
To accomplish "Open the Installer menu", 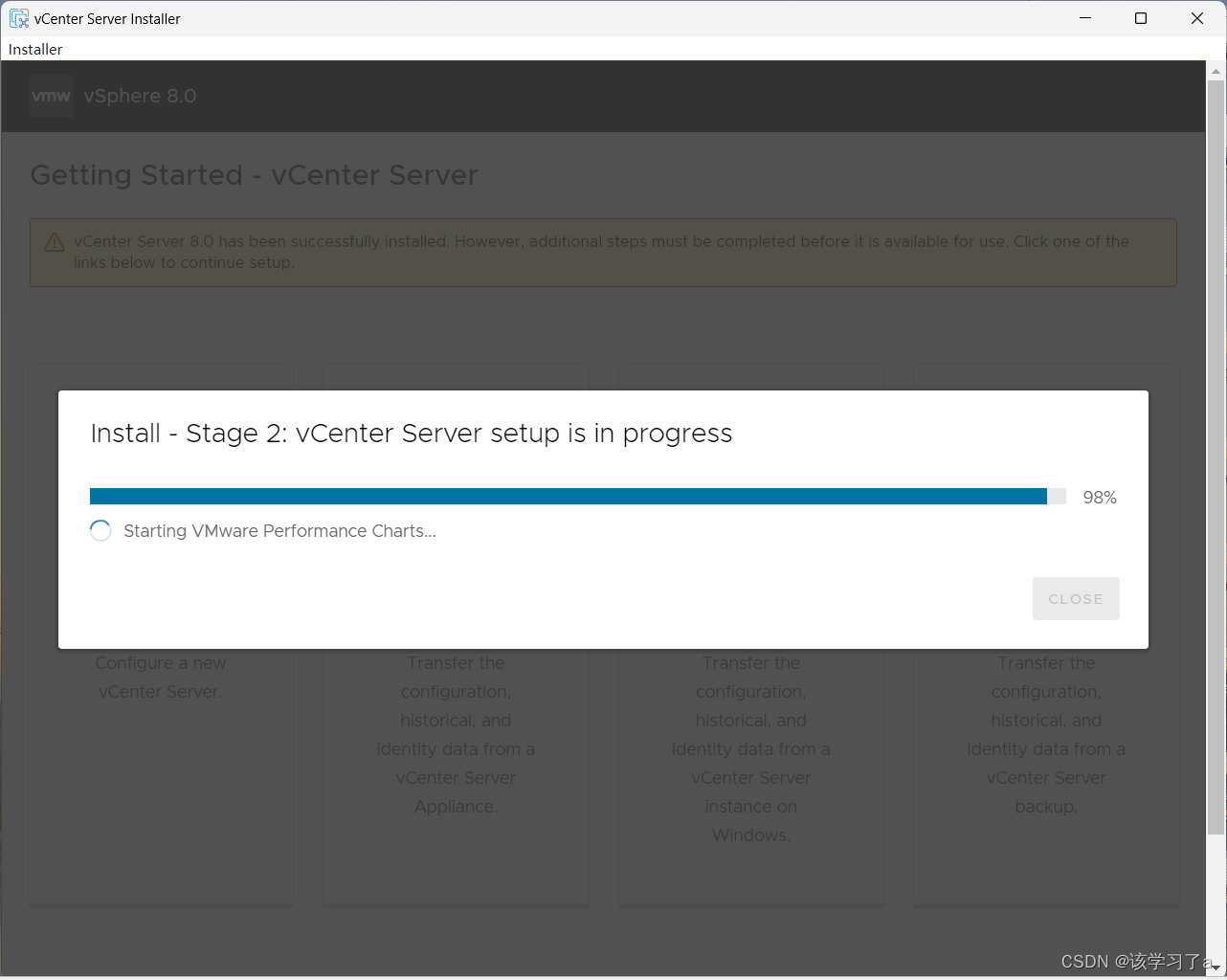I will coord(35,49).
